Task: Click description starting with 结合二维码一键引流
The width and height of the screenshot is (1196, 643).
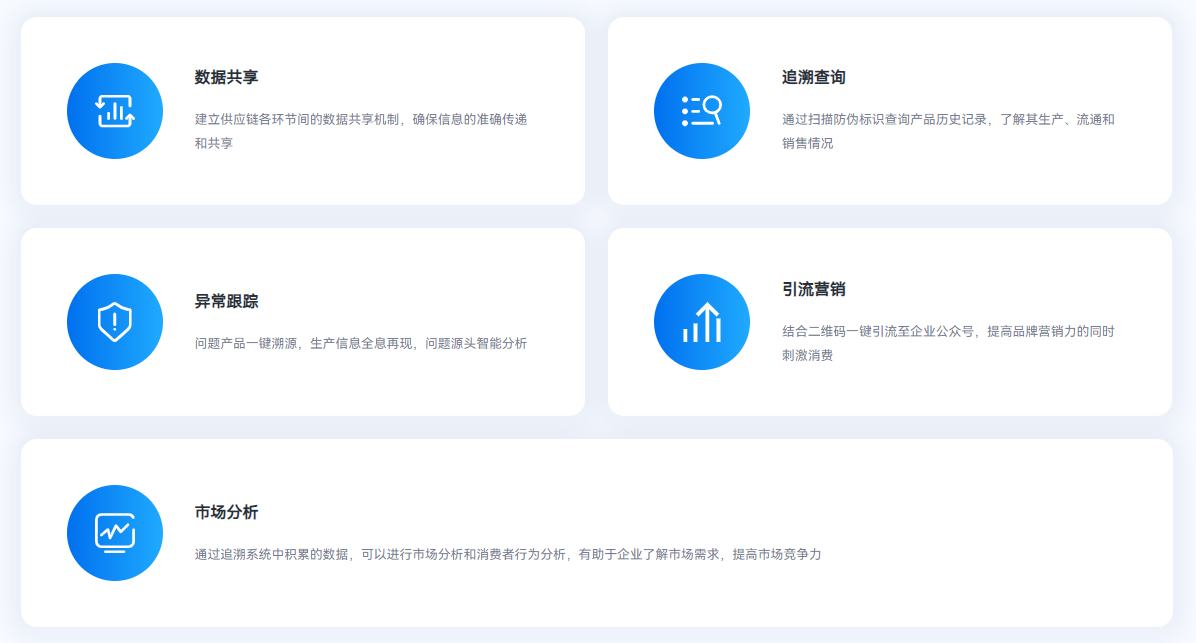Action: (x=948, y=331)
